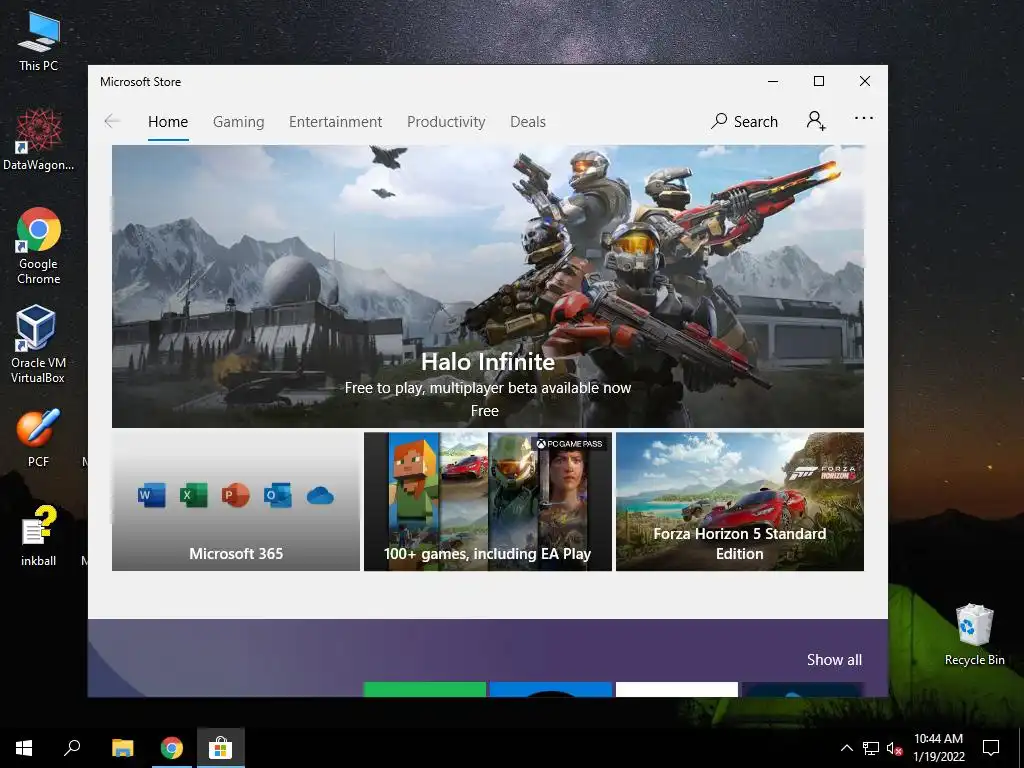Click the green app tile below Show all

click(424, 689)
